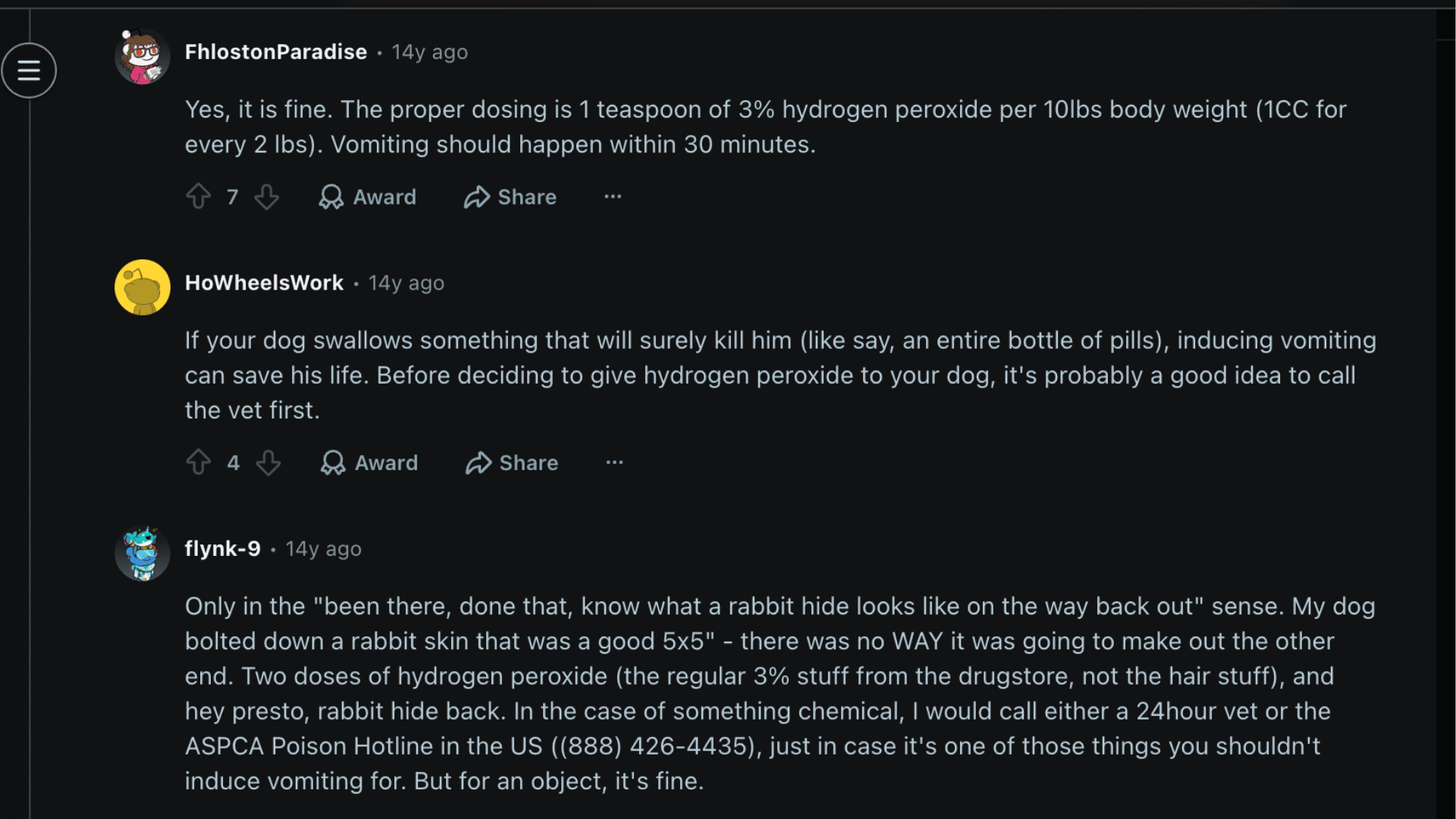
Task: Click the Award ribbon icon under FhlostonParadise's comment
Action: pos(331,196)
